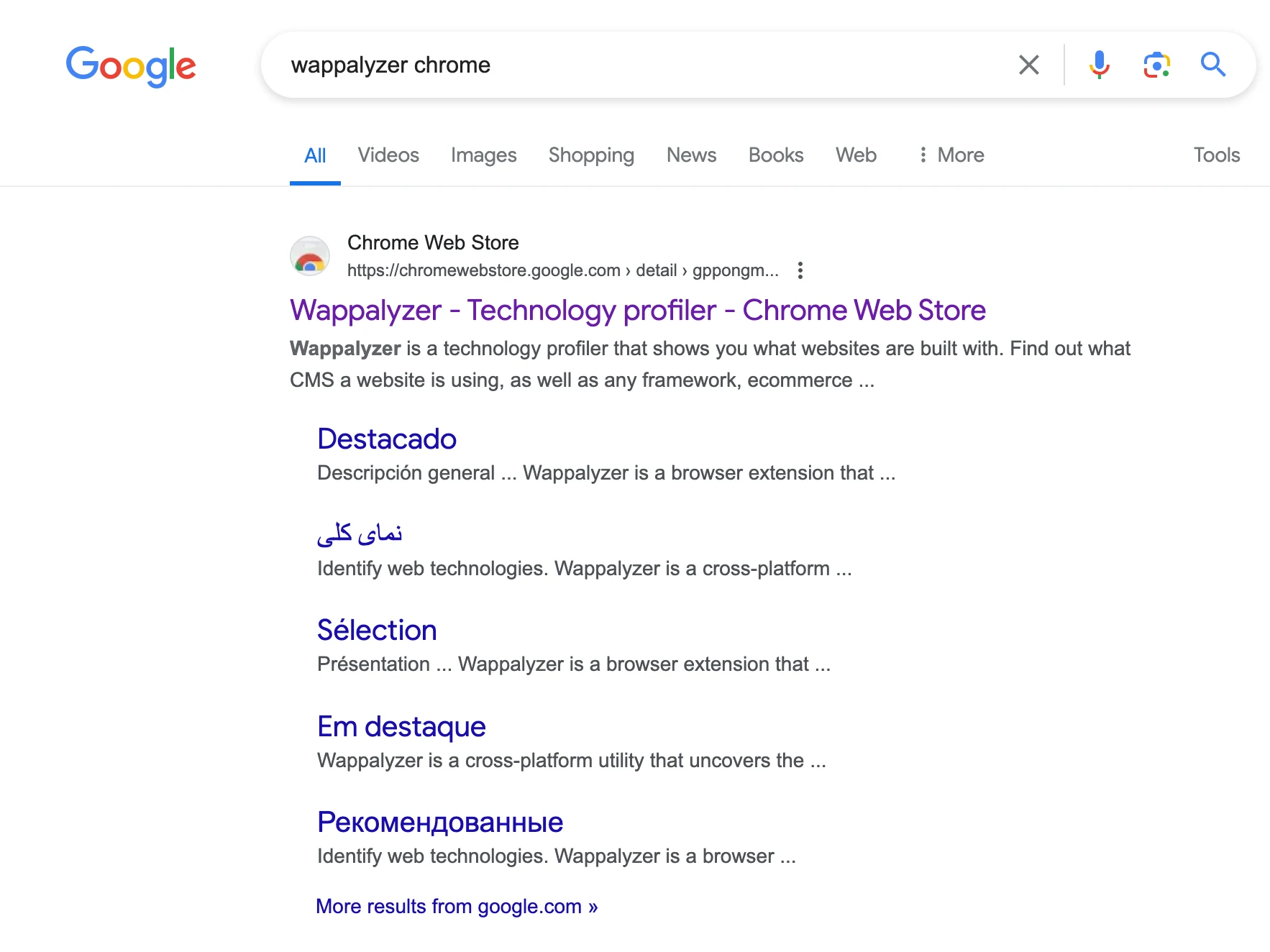Click text 'Identify web technologies. Wappalyzer is a browser ...'
Screen dimensions: 1270x952
[557, 856]
